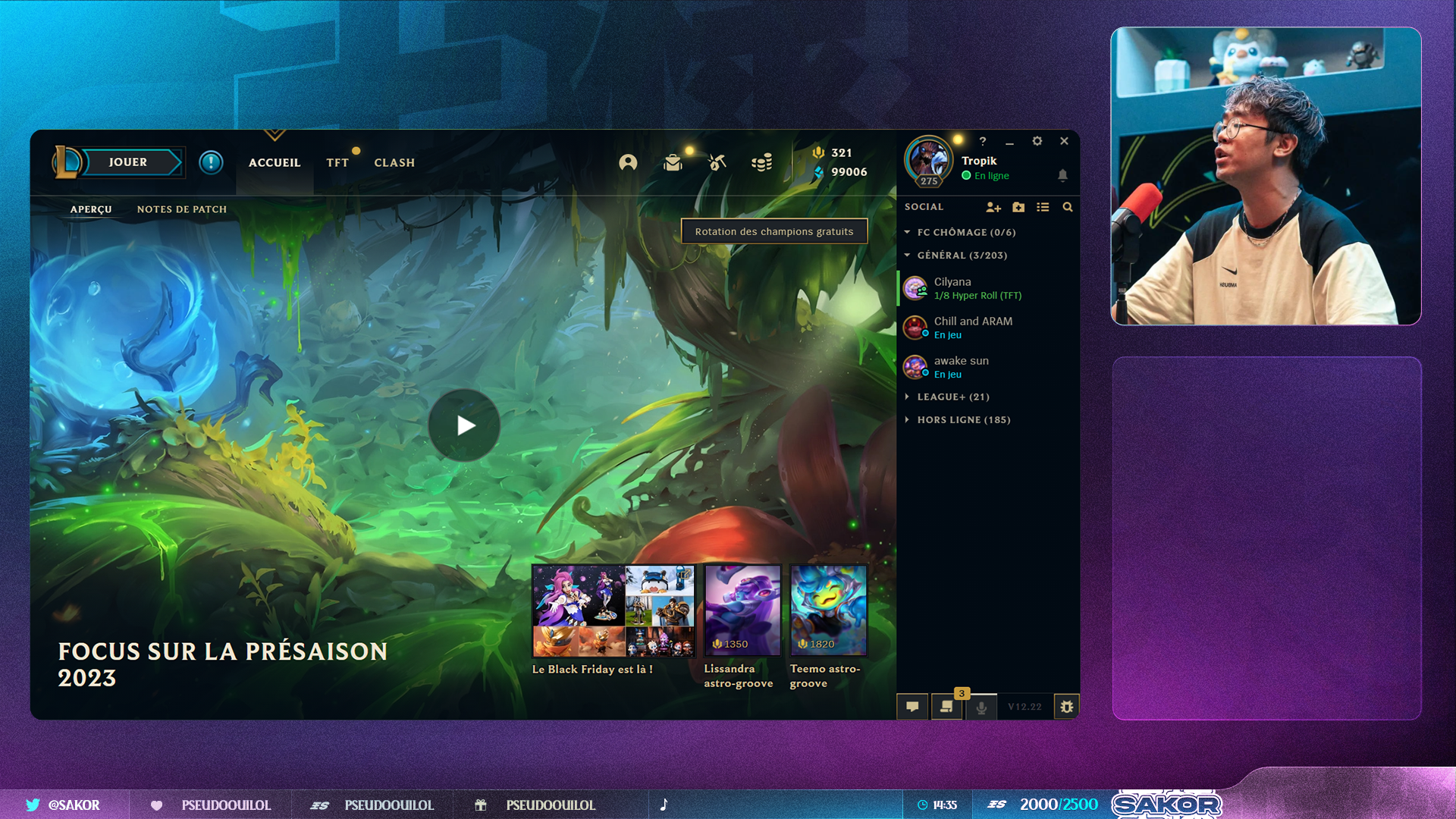Click the 14:35 clock in overlay
This screenshot has height=819, width=1456.
[x=944, y=805]
